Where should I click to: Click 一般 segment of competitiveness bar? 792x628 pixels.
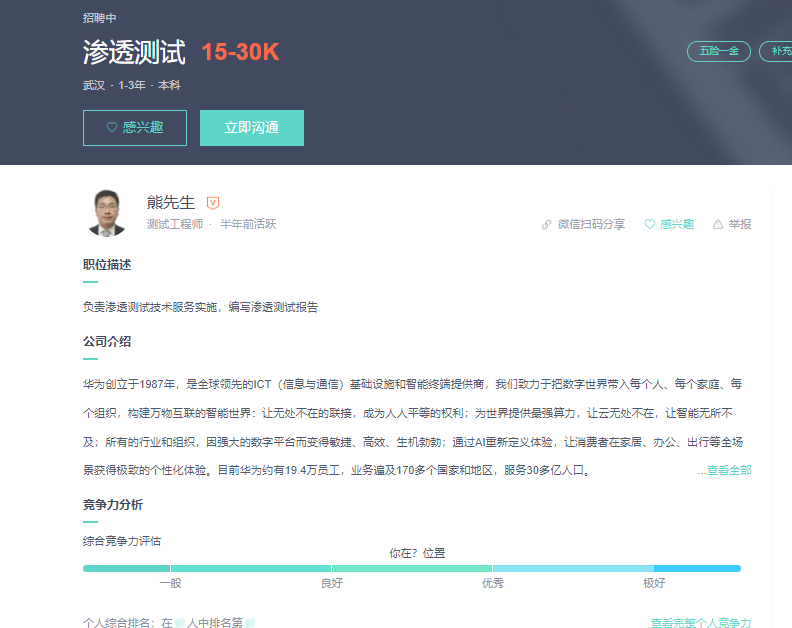coord(127,568)
